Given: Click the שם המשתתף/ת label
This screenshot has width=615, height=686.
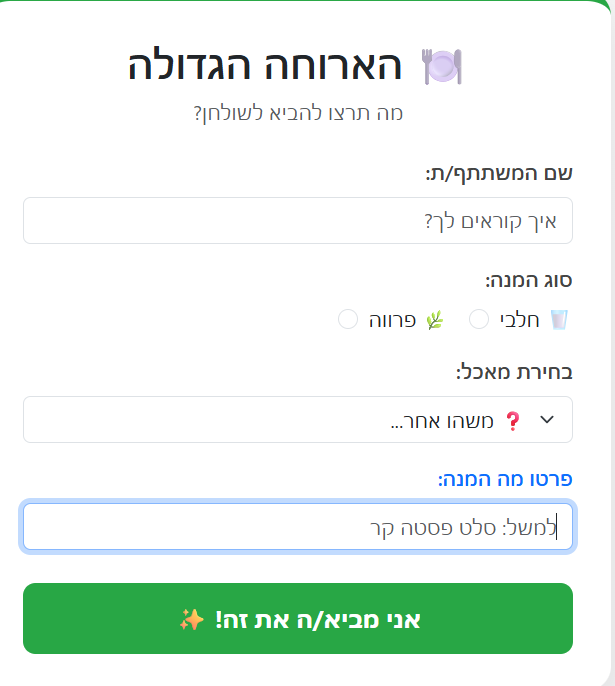Looking at the screenshot, I should tap(499, 173).
